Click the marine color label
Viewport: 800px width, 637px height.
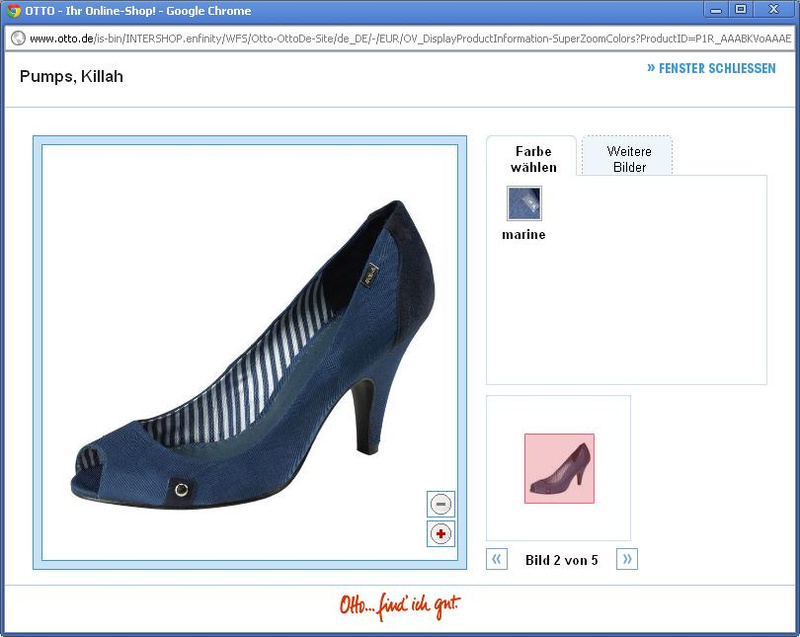click(x=524, y=235)
